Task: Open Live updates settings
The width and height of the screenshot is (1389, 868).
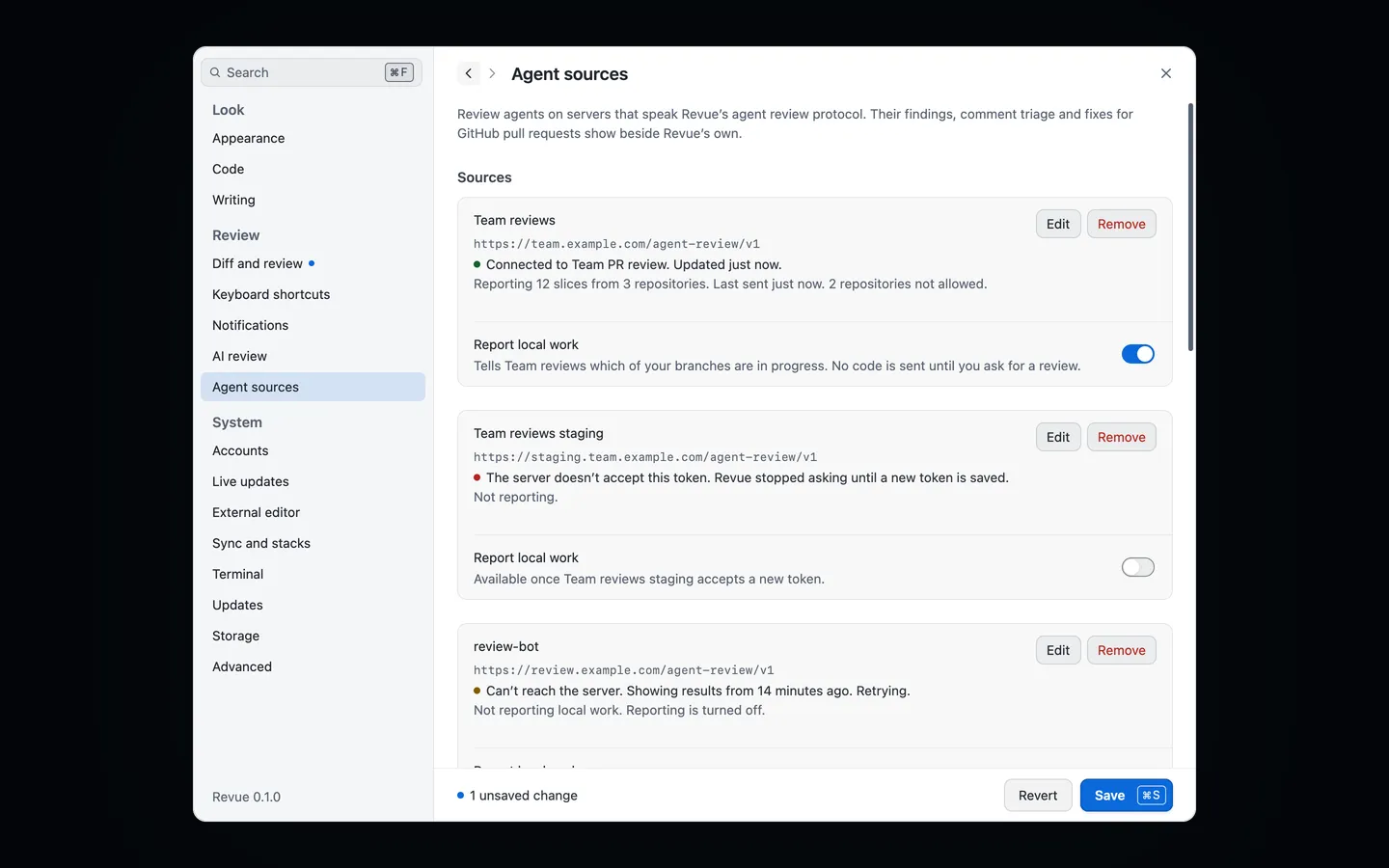Action: click(x=313, y=481)
